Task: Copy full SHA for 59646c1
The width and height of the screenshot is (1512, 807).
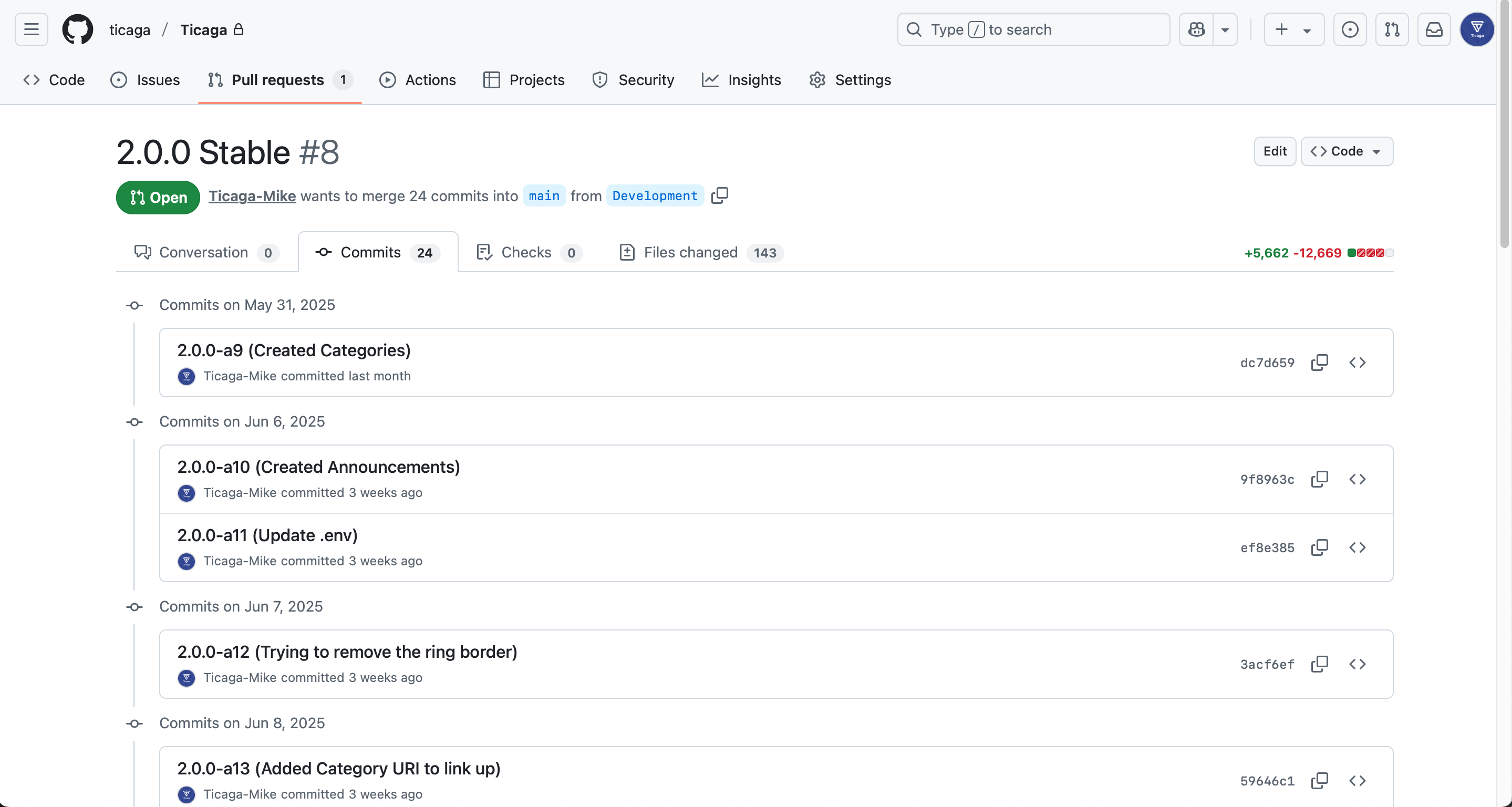Action: (x=1320, y=781)
